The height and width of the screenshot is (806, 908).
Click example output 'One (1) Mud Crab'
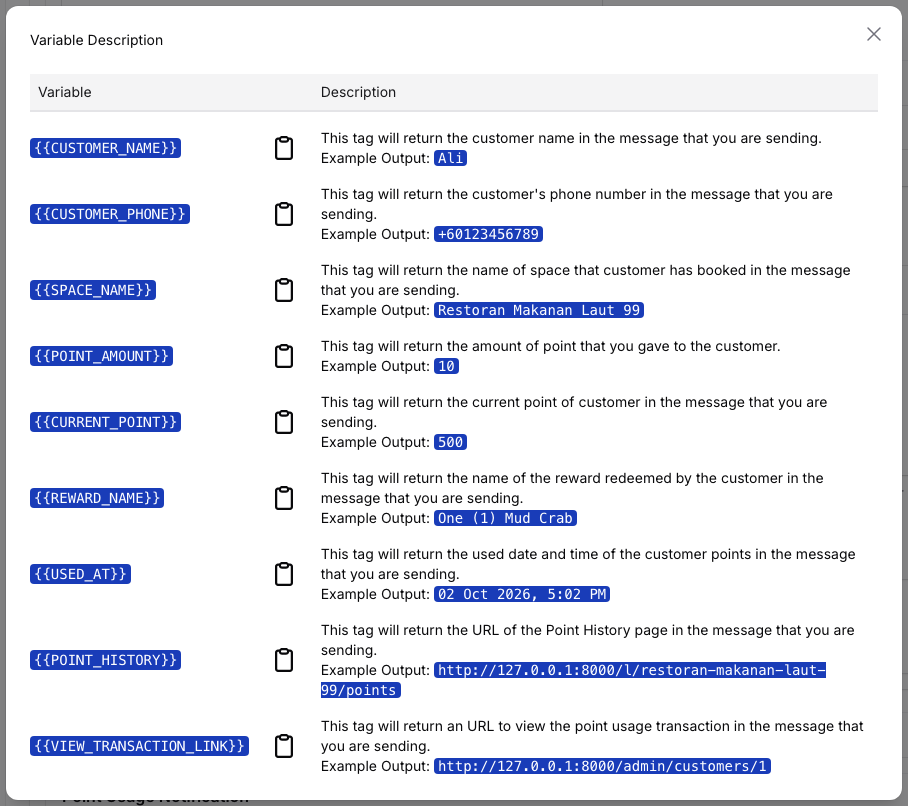click(505, 518)
